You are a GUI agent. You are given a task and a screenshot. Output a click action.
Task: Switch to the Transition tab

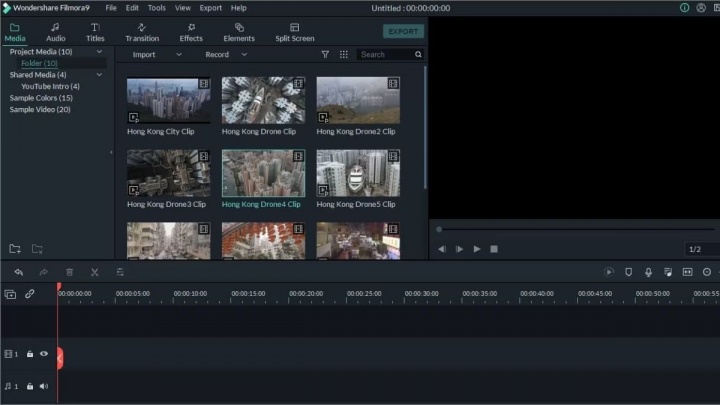(142, 33)
